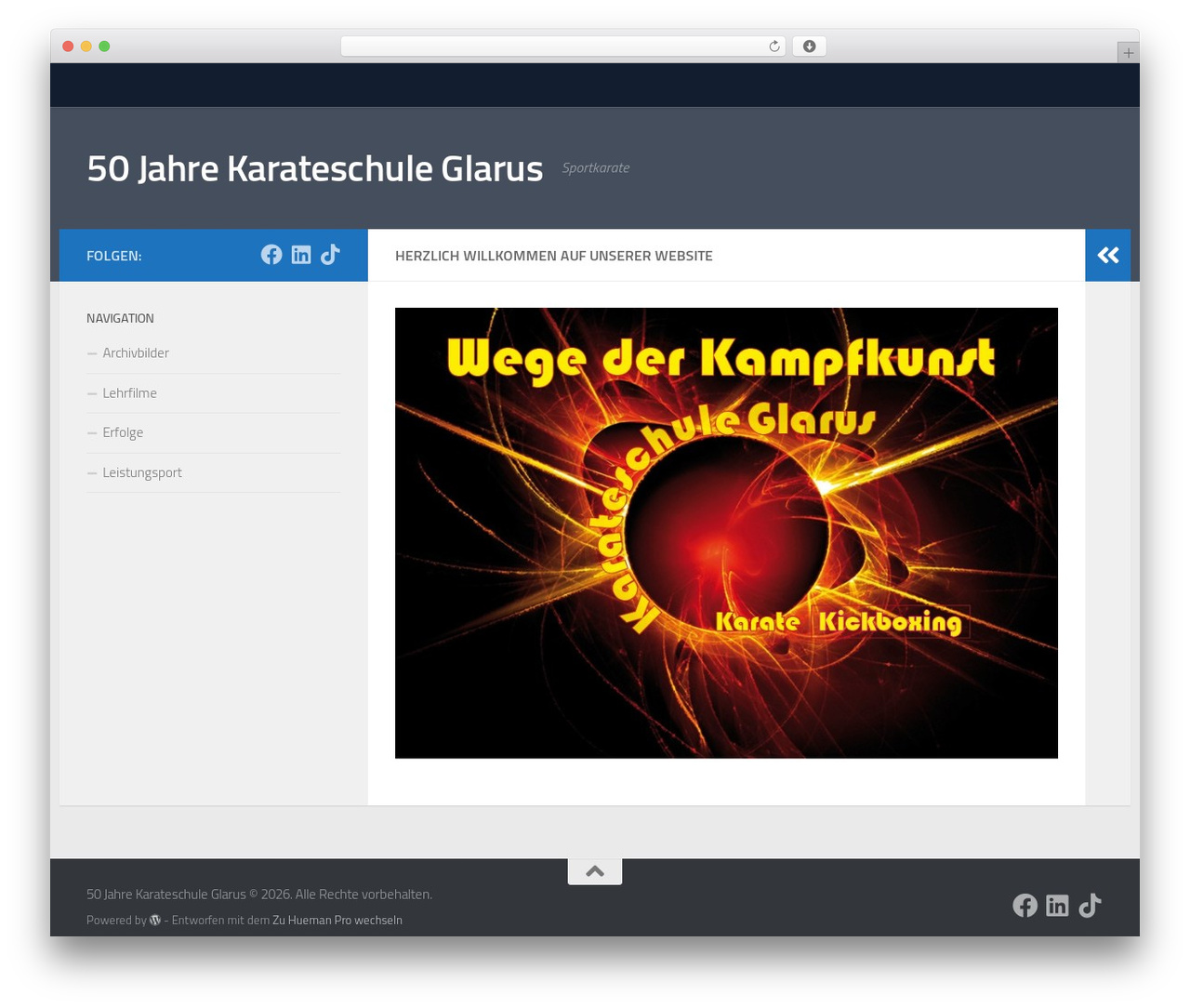This screenshot has height=1008, width=1190.
Task: Reload the page with the browser refresh icon
Action: coord(774,46)
